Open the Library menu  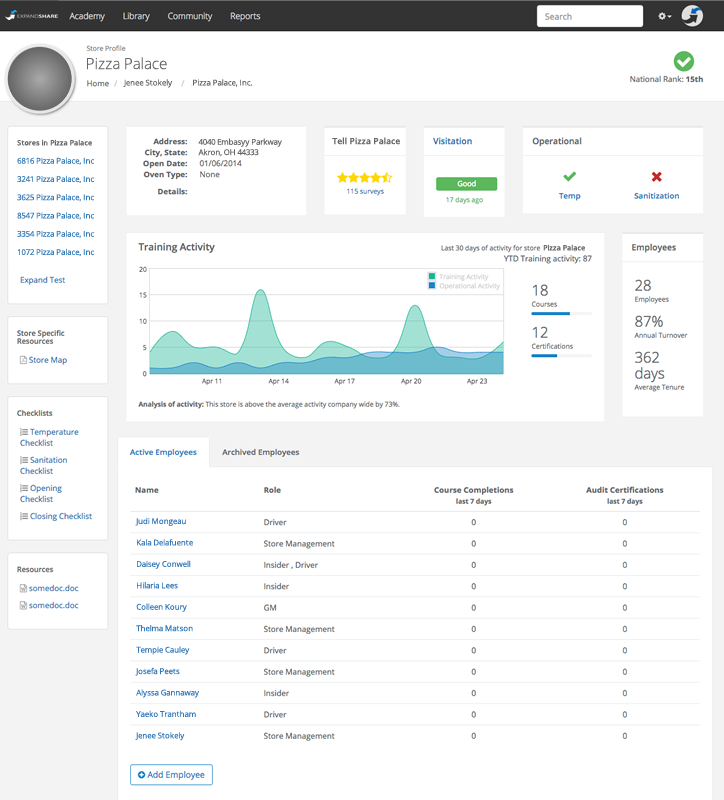[x=136, y=16]
